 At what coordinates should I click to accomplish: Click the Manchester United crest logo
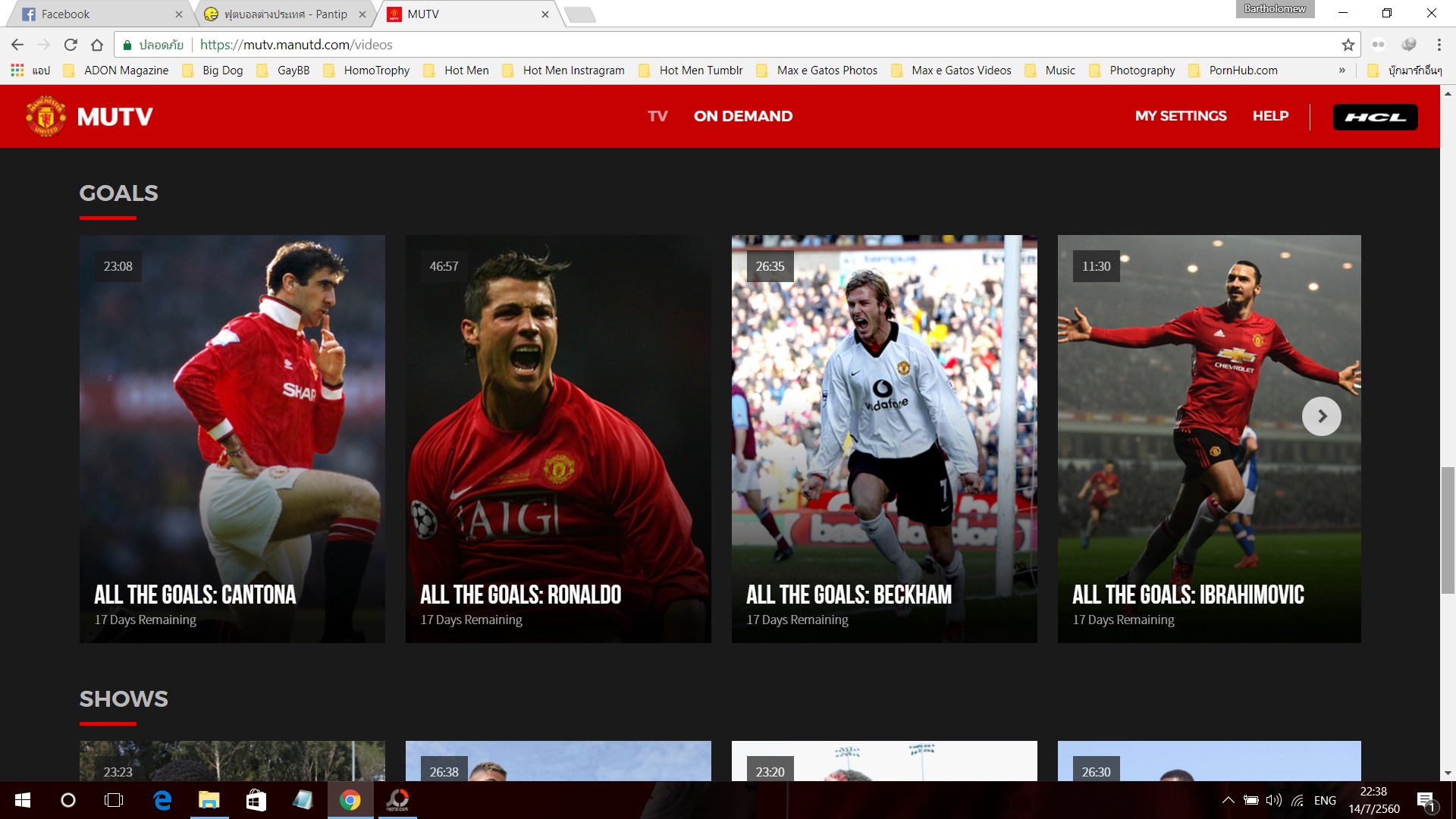[x=45, y=116]
